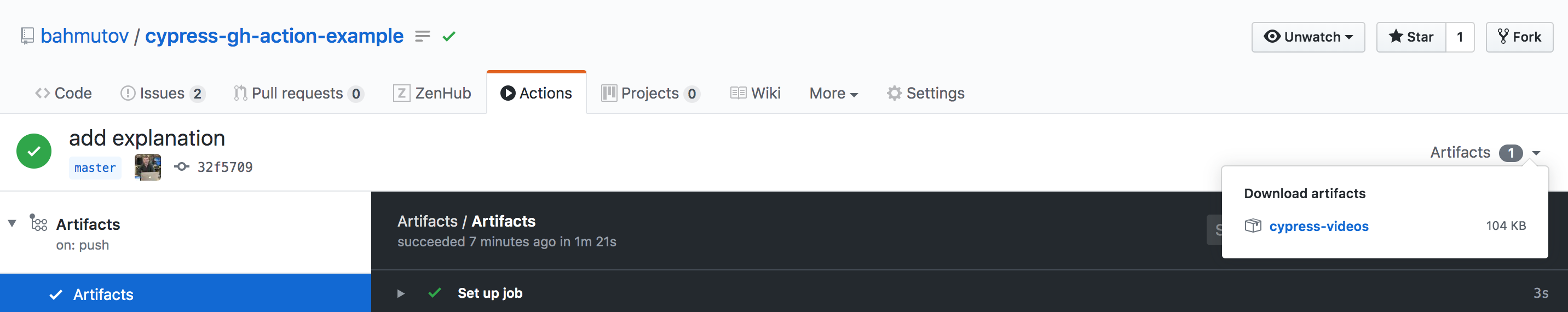Viewport: 1568px width, 312px height.
Task: Click the ZenHub Z icon
Action: pyautogui.click(x=402, y=93)
